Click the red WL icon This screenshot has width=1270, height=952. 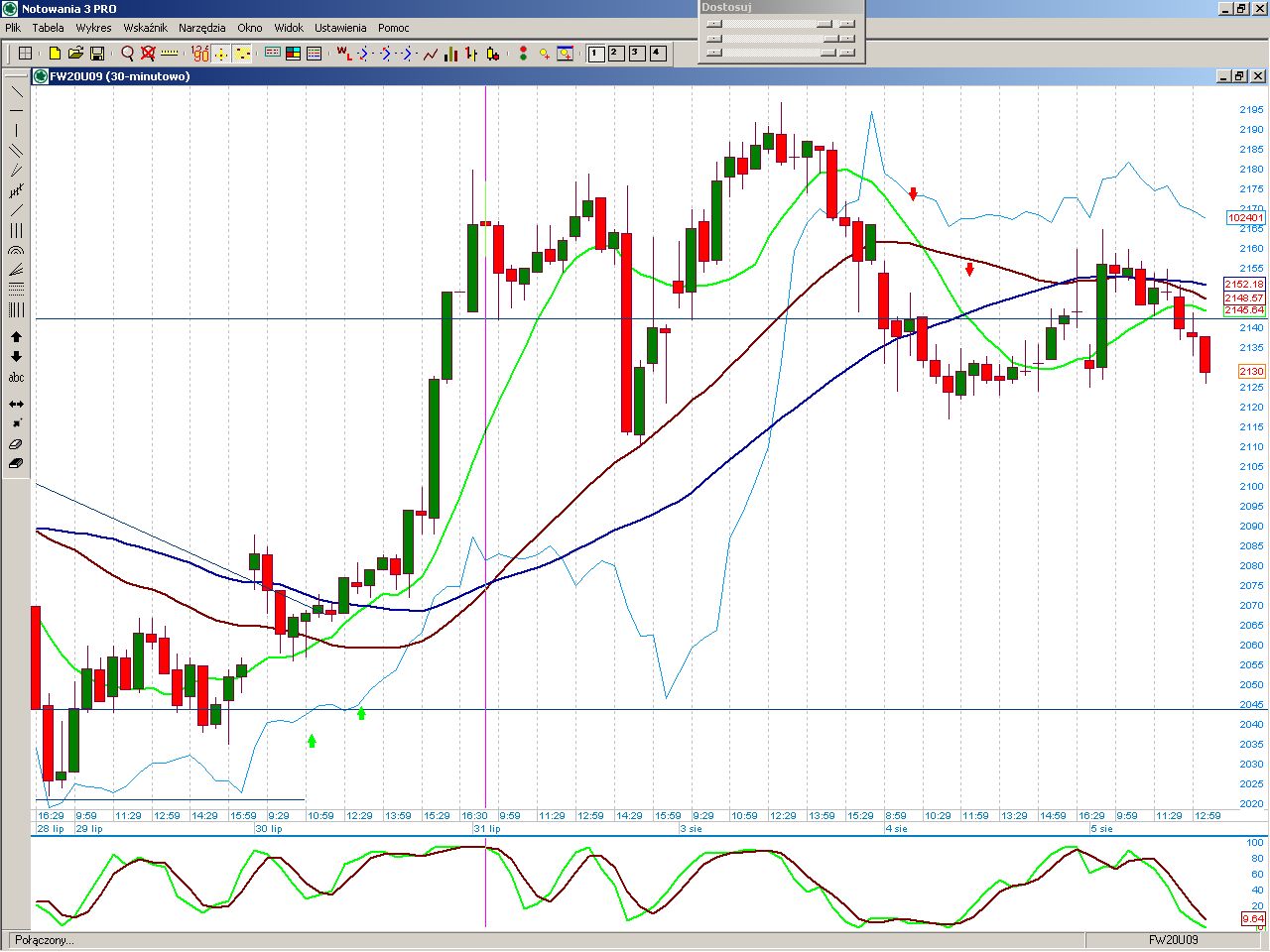point(343,54)
